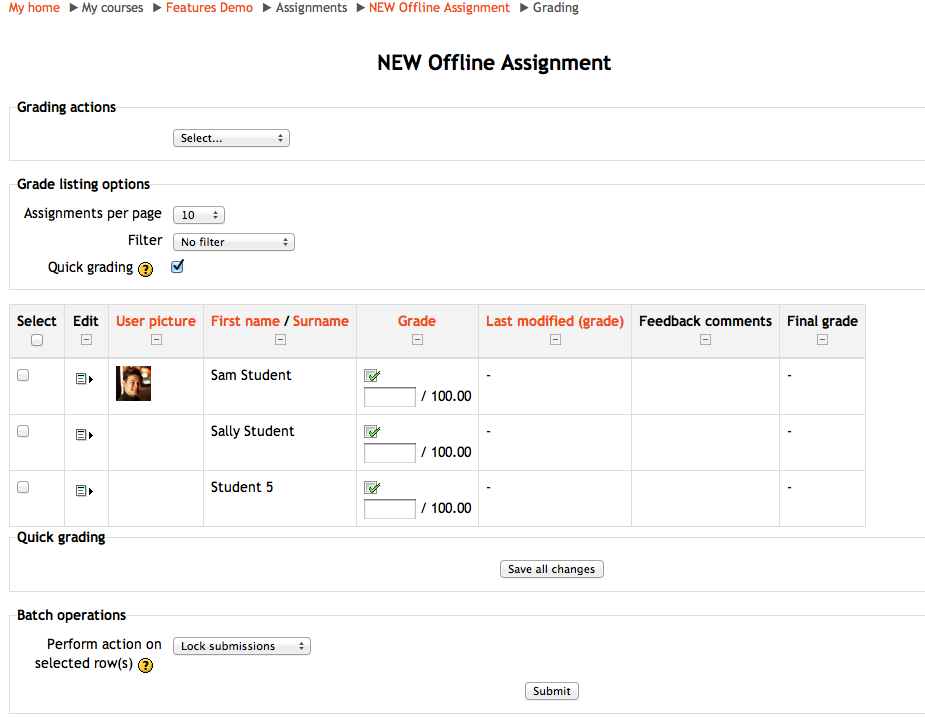Viewport: 925px width, 718px height.
Task: Click grade input field for Student 5
Action: coord(390,509)
